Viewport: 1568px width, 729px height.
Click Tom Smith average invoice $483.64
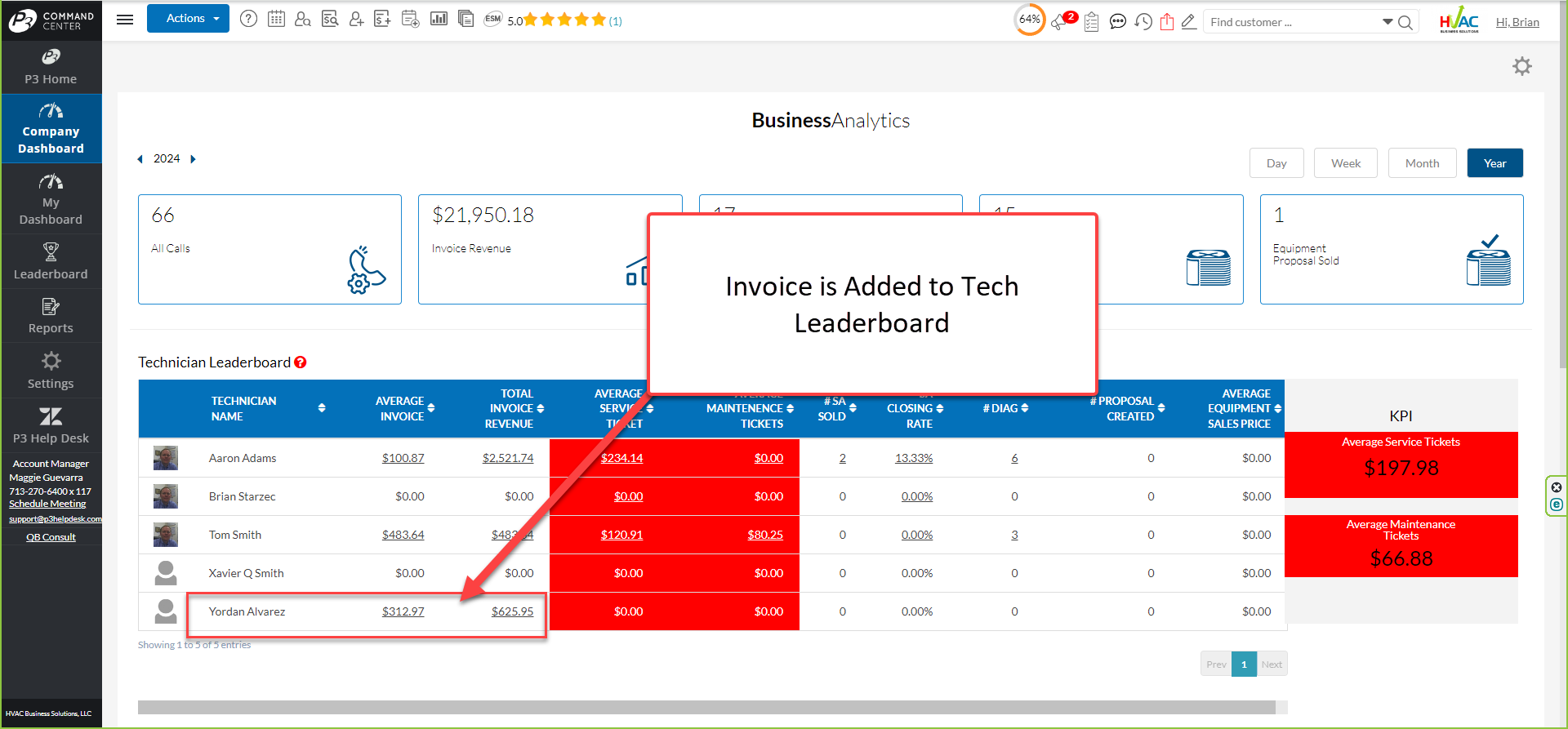(x=403, y=535)
